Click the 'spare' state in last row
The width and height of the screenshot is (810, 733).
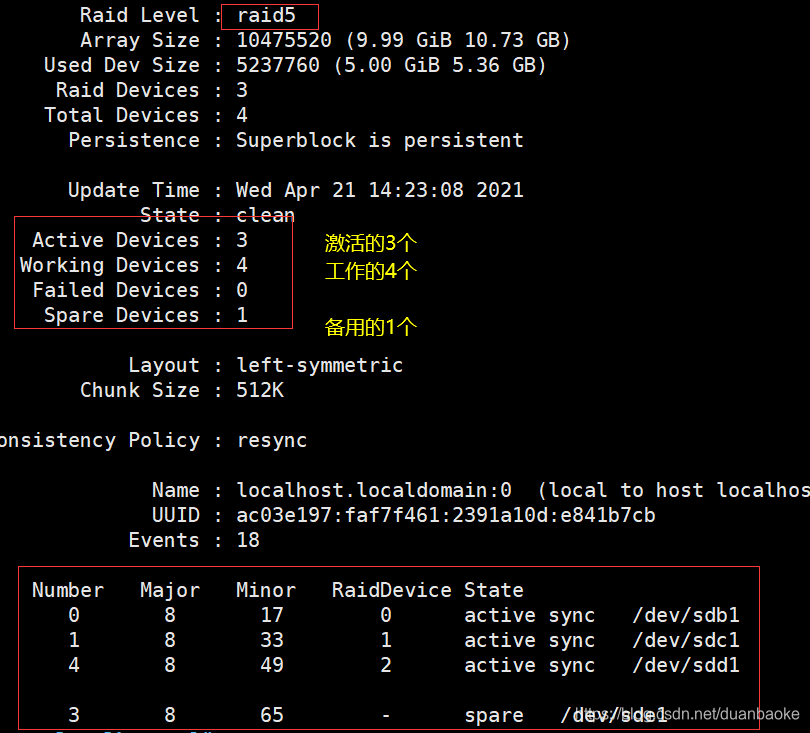(494, 715)
